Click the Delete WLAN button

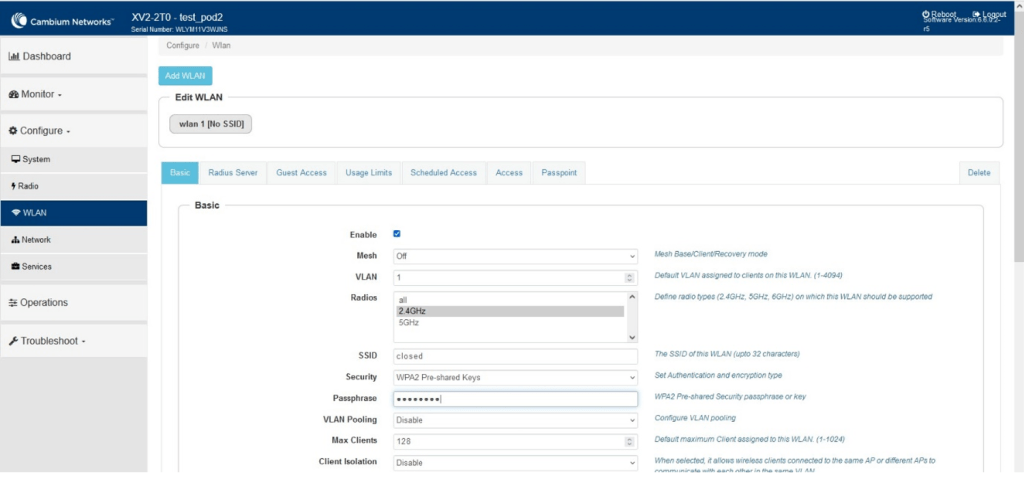click(x=978, y=173)
